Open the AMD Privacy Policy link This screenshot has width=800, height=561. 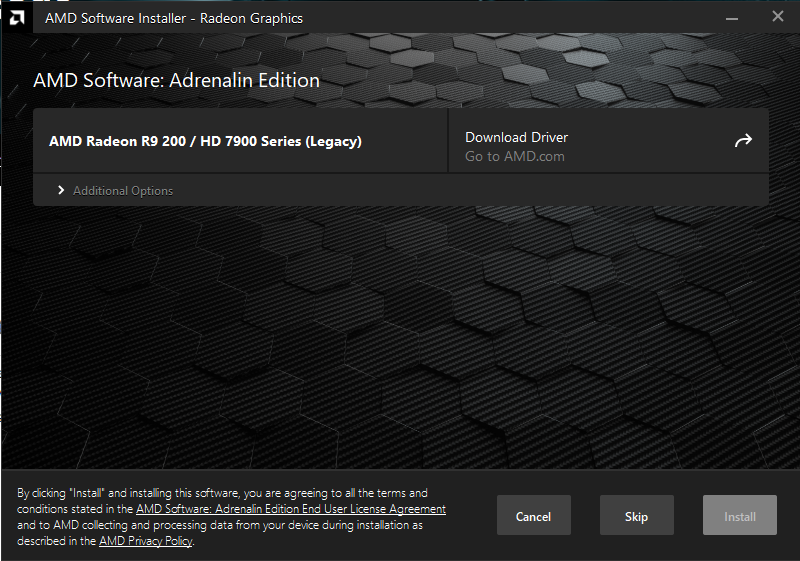(146, 541)
